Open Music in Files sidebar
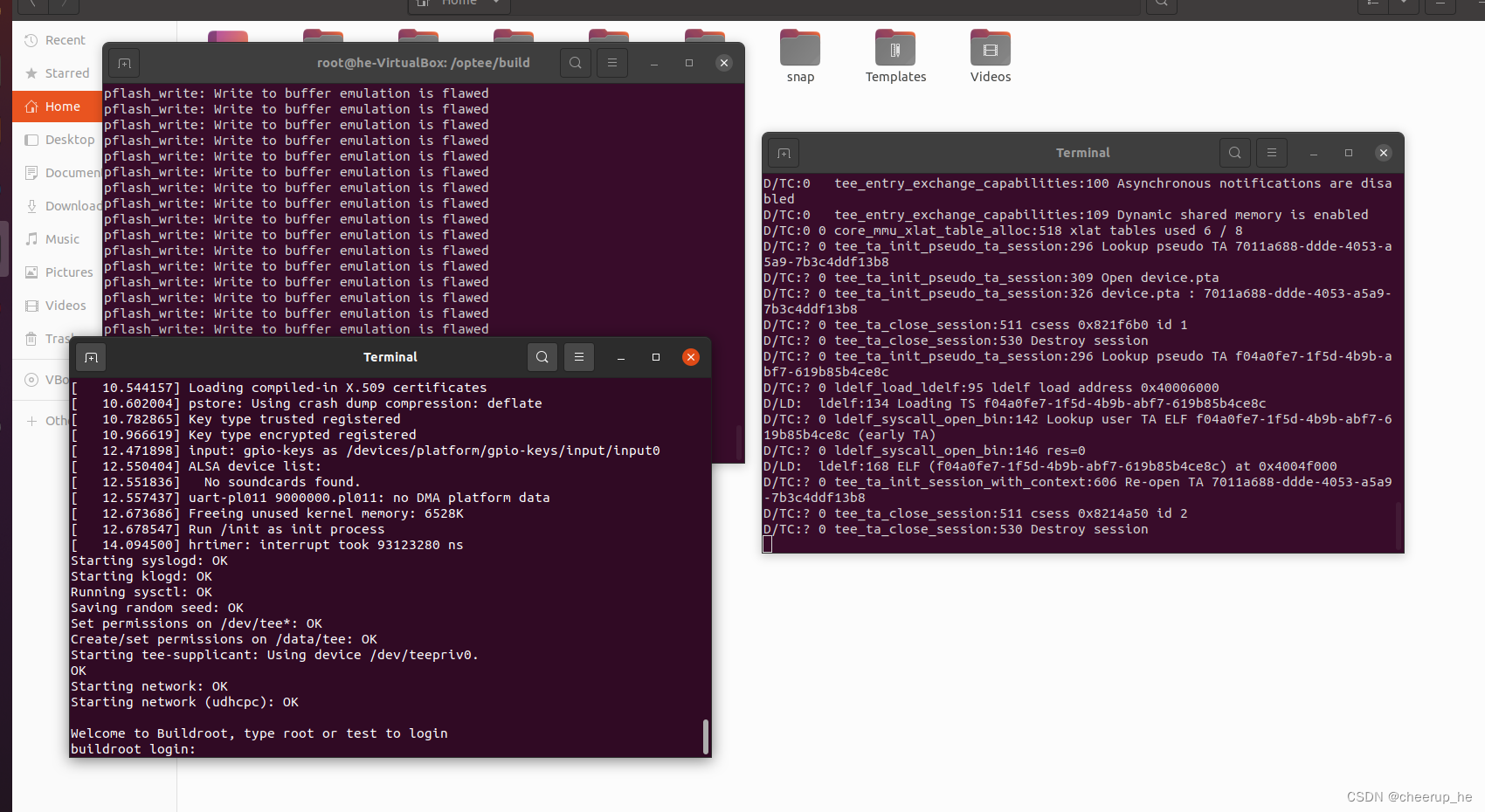 coord(57,239)
